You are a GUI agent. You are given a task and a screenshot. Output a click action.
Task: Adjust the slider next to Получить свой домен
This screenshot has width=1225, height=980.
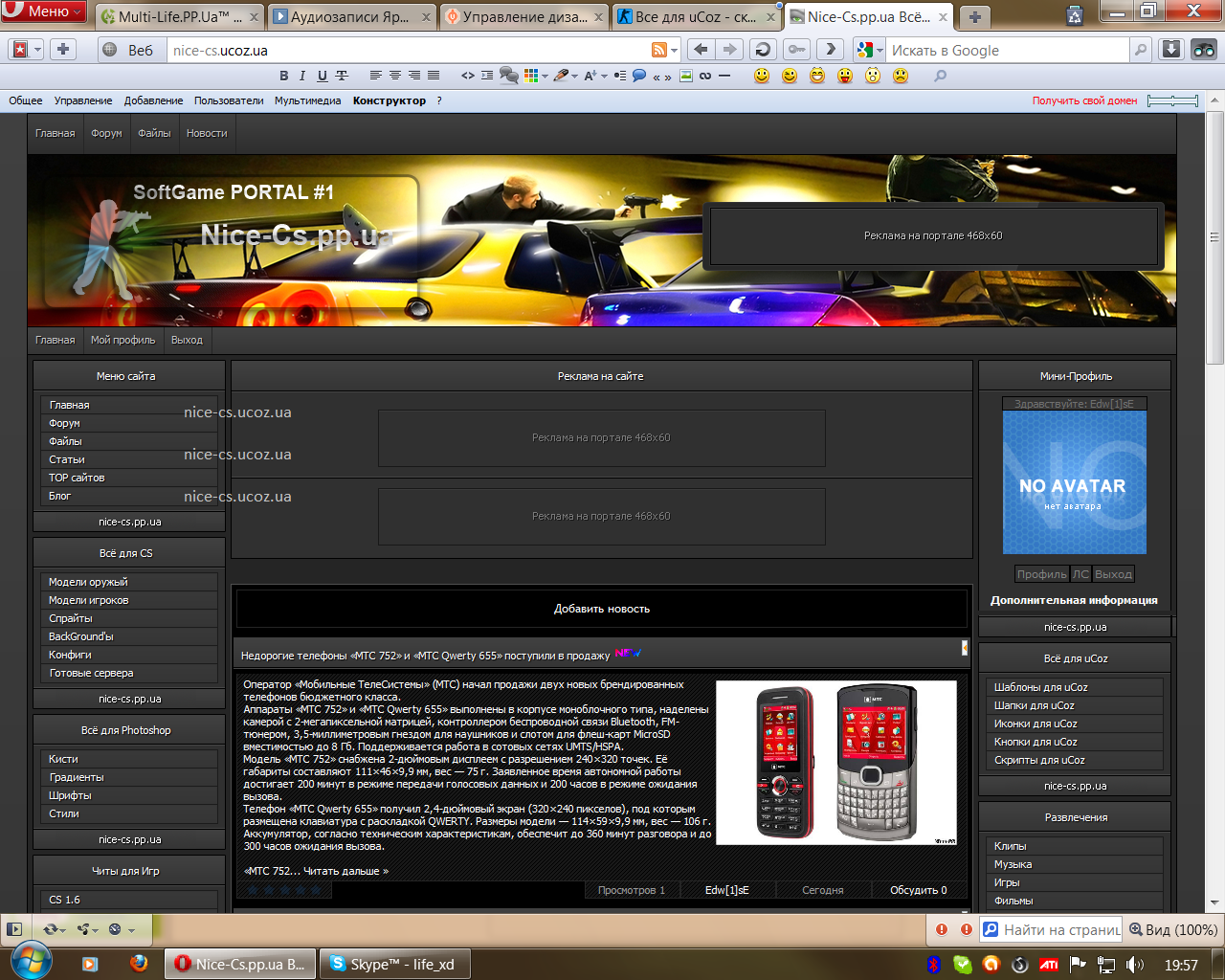tap(1172, 100)
